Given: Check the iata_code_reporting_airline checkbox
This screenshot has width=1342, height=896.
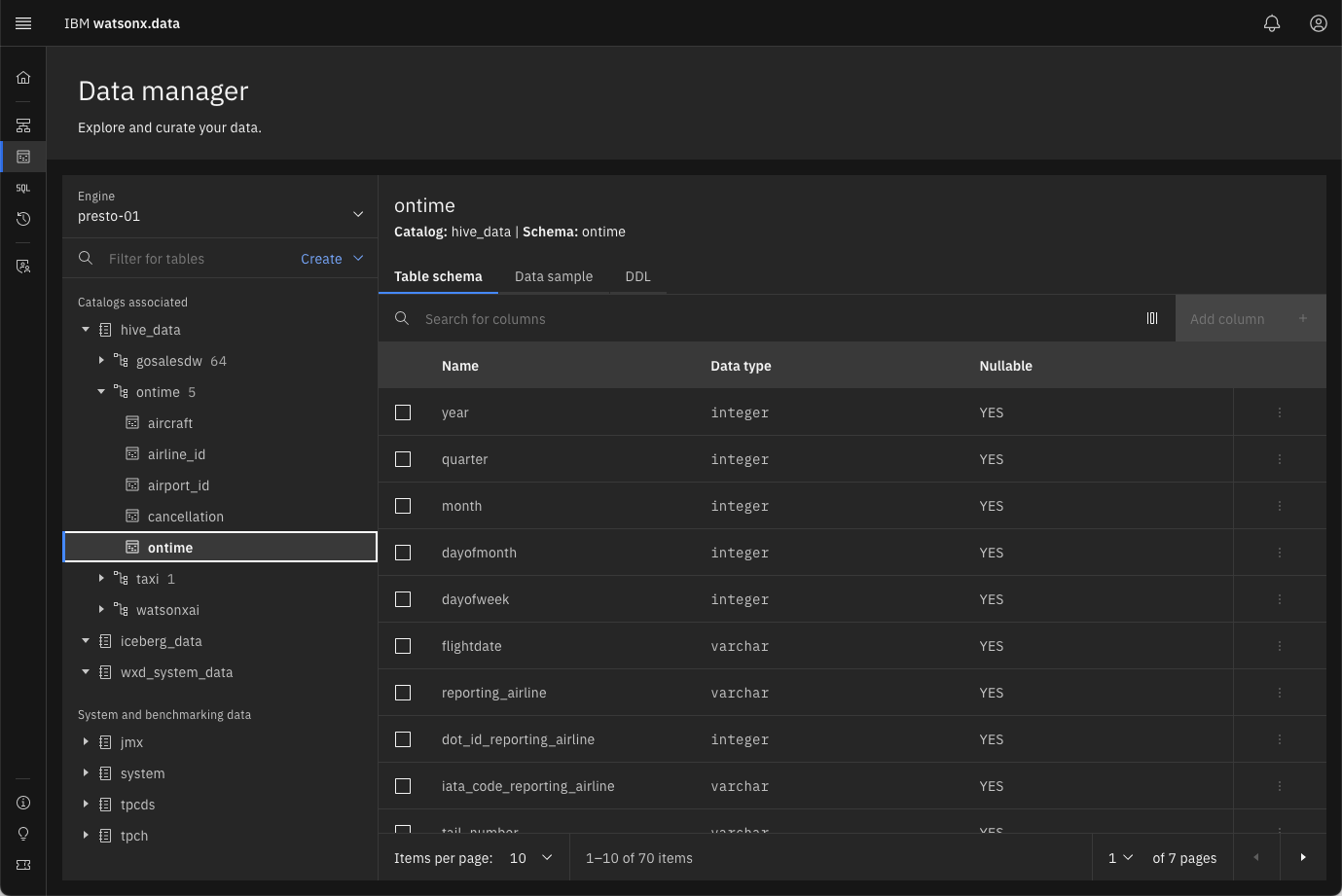Looking at the screenshot, I should [x=403, y=786].
